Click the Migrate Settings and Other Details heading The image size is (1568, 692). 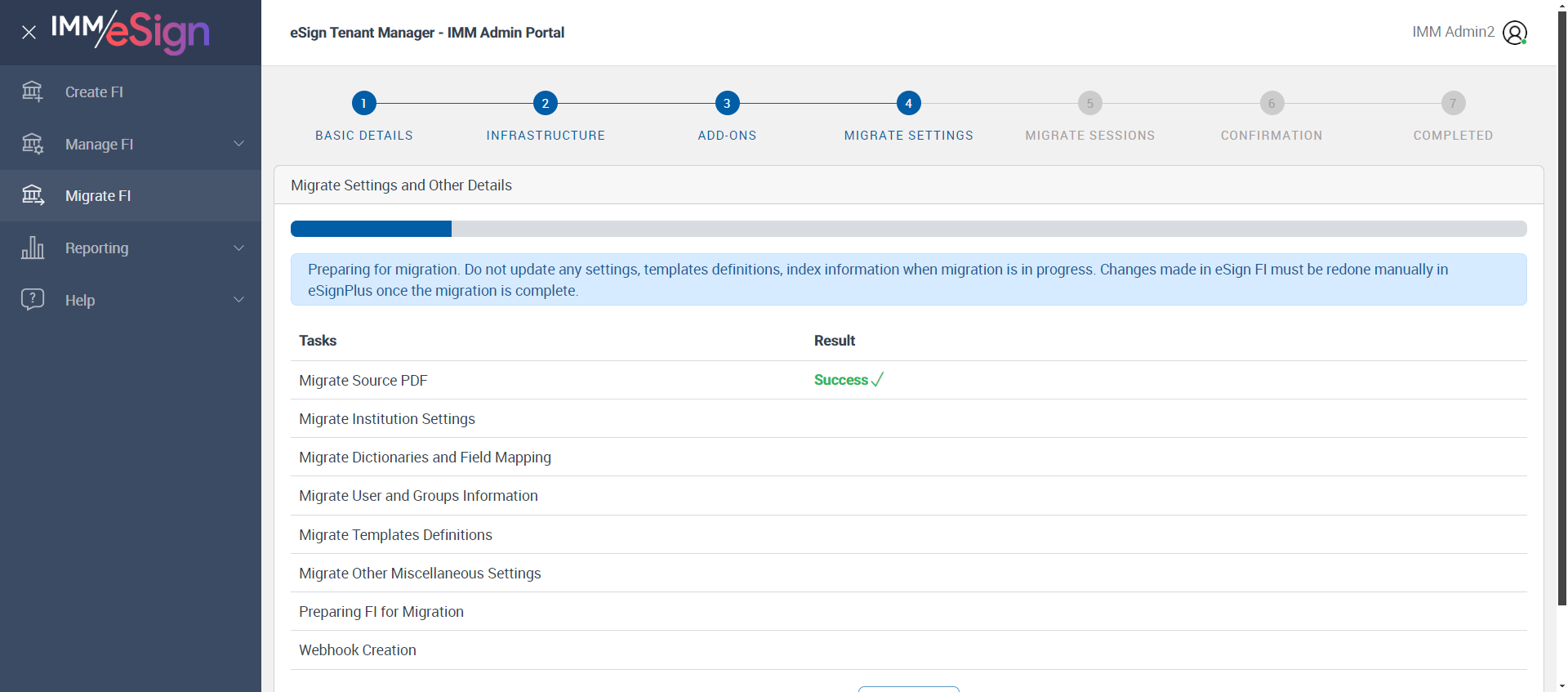tap(401, 185)
